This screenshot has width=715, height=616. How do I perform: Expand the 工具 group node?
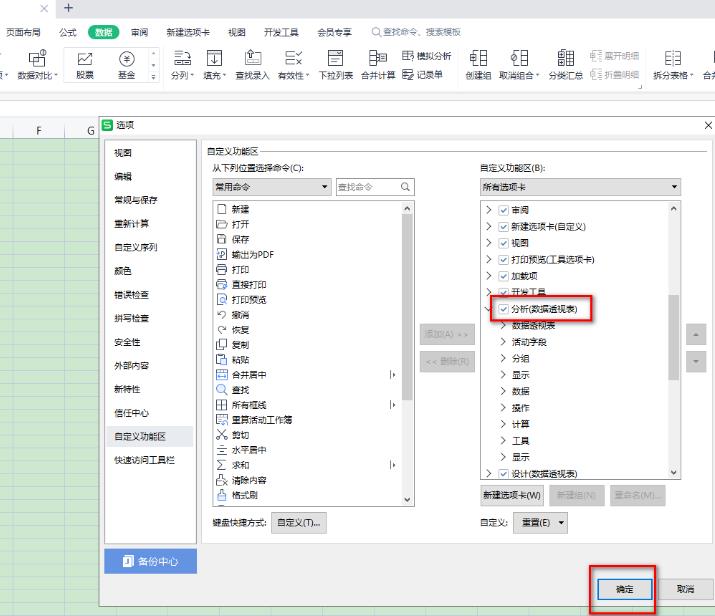(x=503, y=440)
